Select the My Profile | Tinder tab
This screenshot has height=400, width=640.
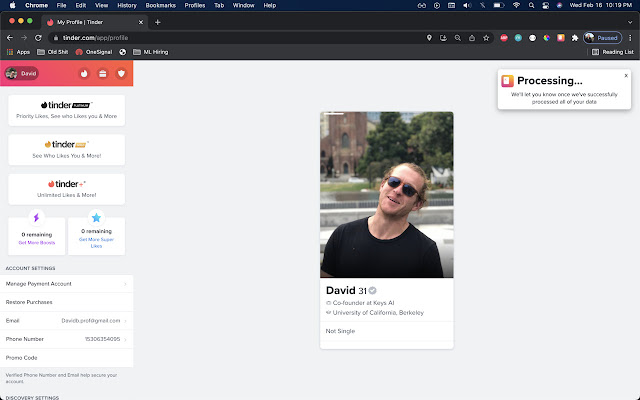pyautogui.click(x=95, y=22)
